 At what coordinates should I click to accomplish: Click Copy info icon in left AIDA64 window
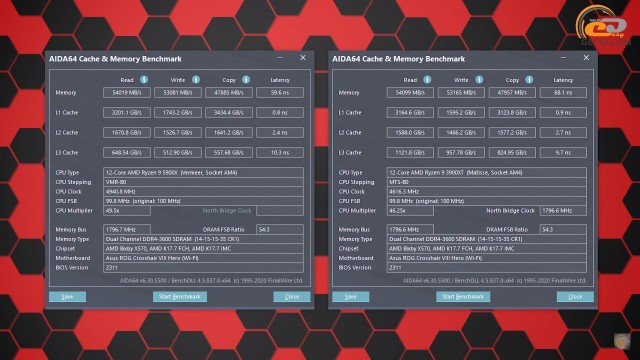[x=246, y=80]
